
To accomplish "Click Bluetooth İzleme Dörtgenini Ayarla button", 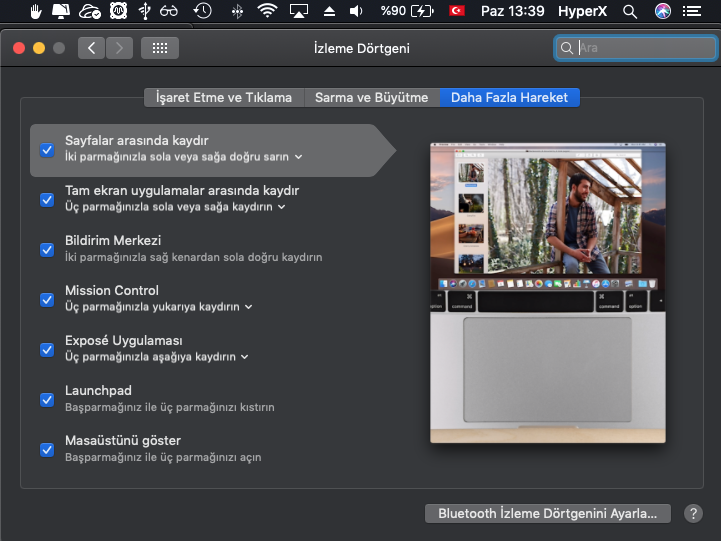I will [x=547, y=513].
